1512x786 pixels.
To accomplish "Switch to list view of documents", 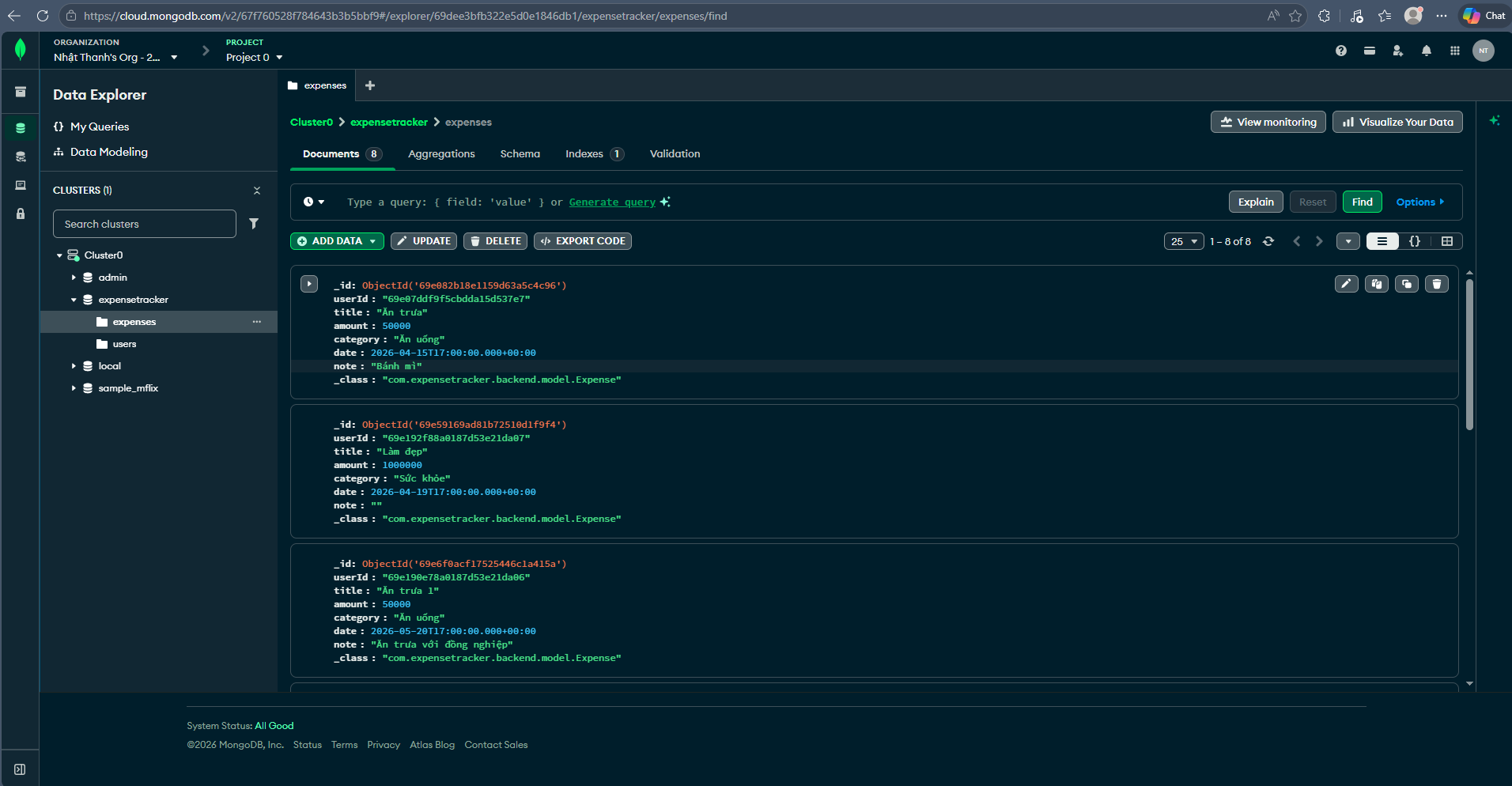I will point(1382,241).
